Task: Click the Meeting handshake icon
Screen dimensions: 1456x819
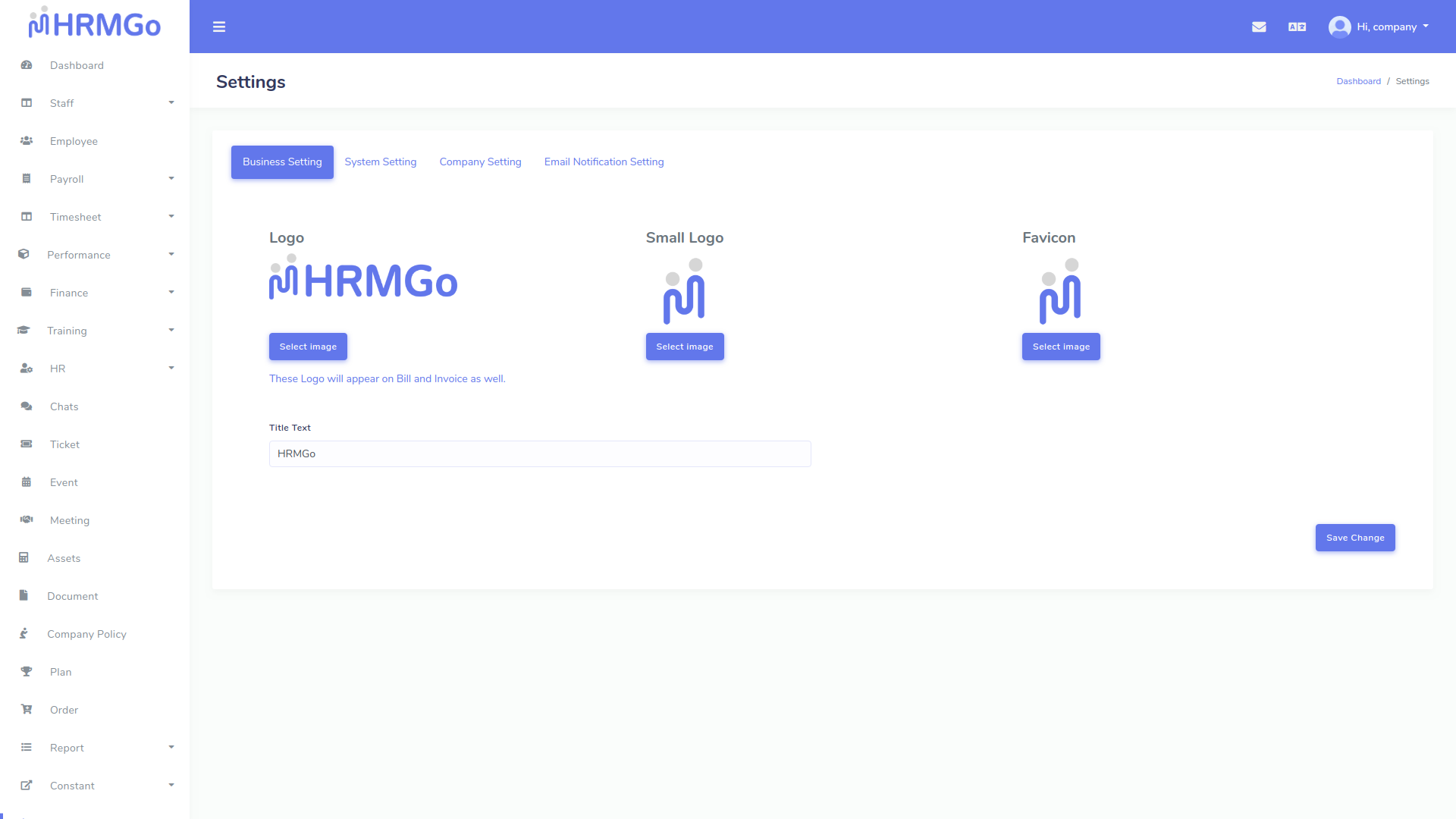Action: [27, 520]
